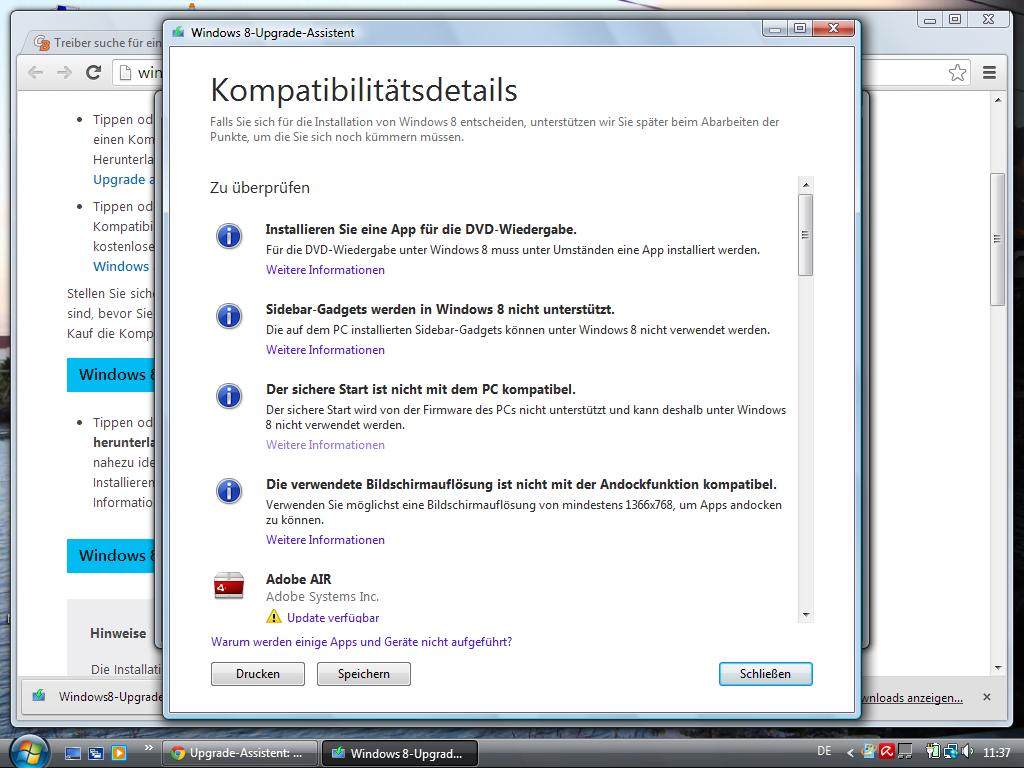Screen dimensions: 1024x768
Task: Click the Bildschirmauflösung info icon
Action: point(229,491)
